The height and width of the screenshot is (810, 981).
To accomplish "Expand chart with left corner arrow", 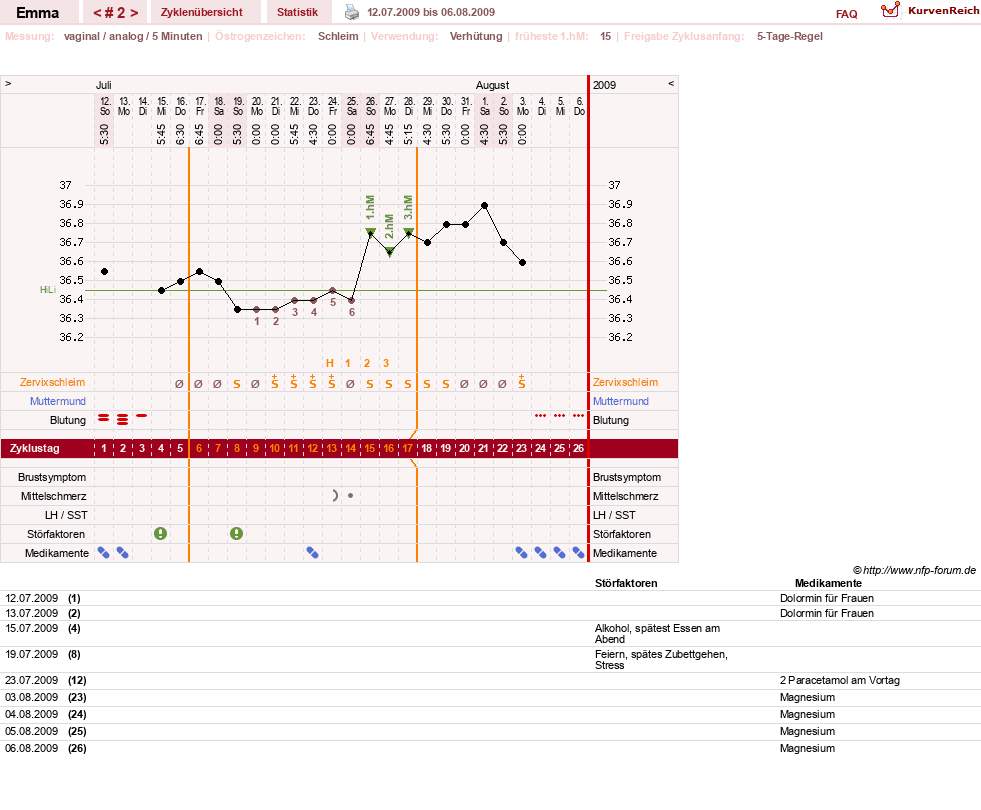I will pos(8,83).
